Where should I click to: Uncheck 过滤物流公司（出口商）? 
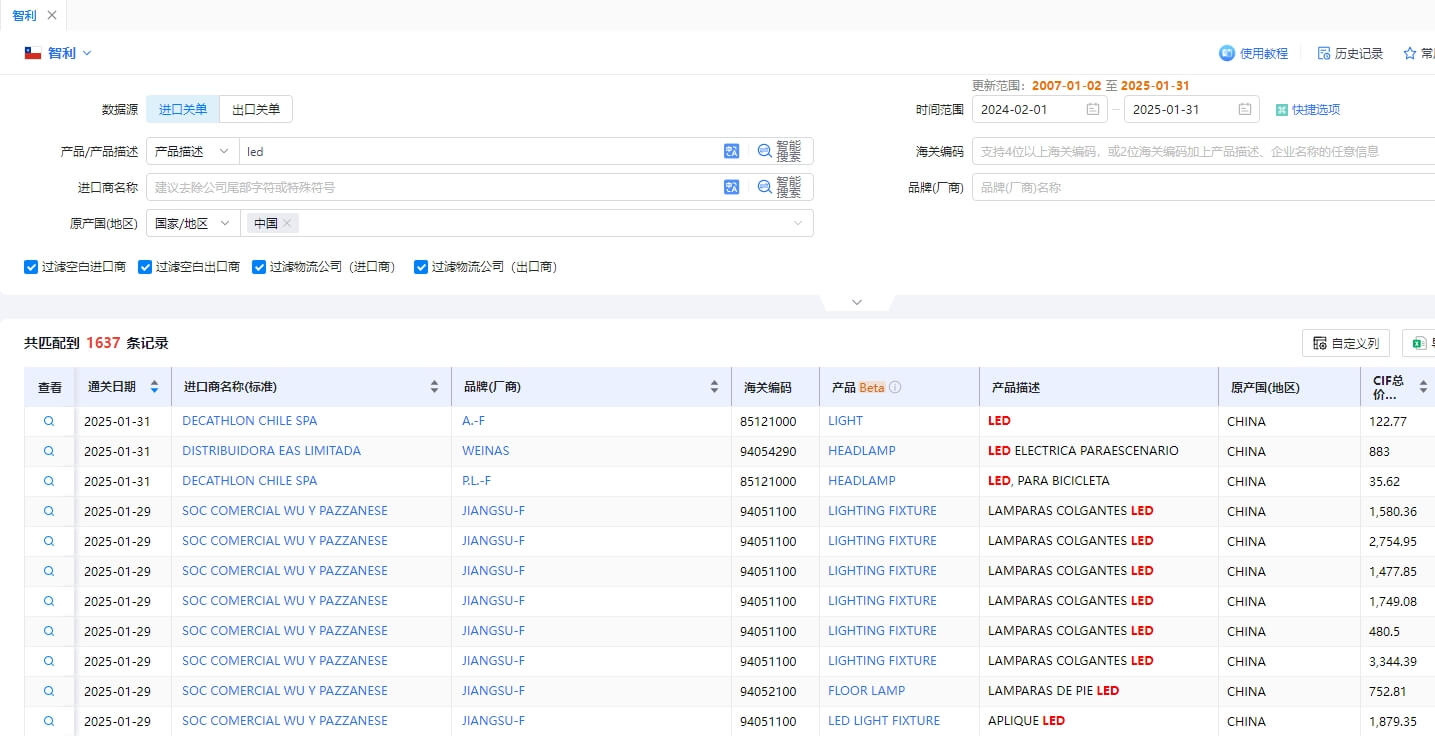click(x=421, y=267)
